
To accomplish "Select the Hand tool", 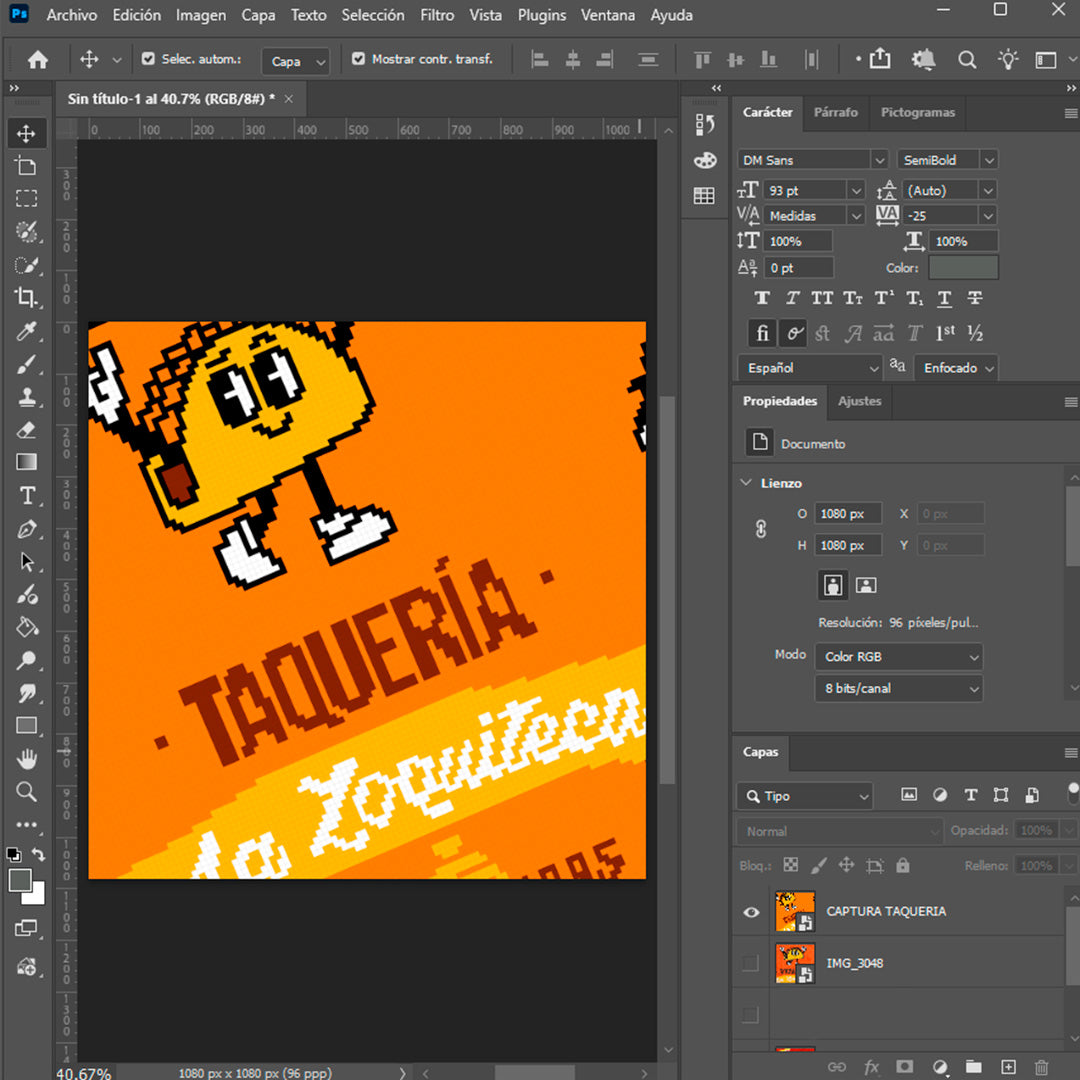I will point(26,759).
